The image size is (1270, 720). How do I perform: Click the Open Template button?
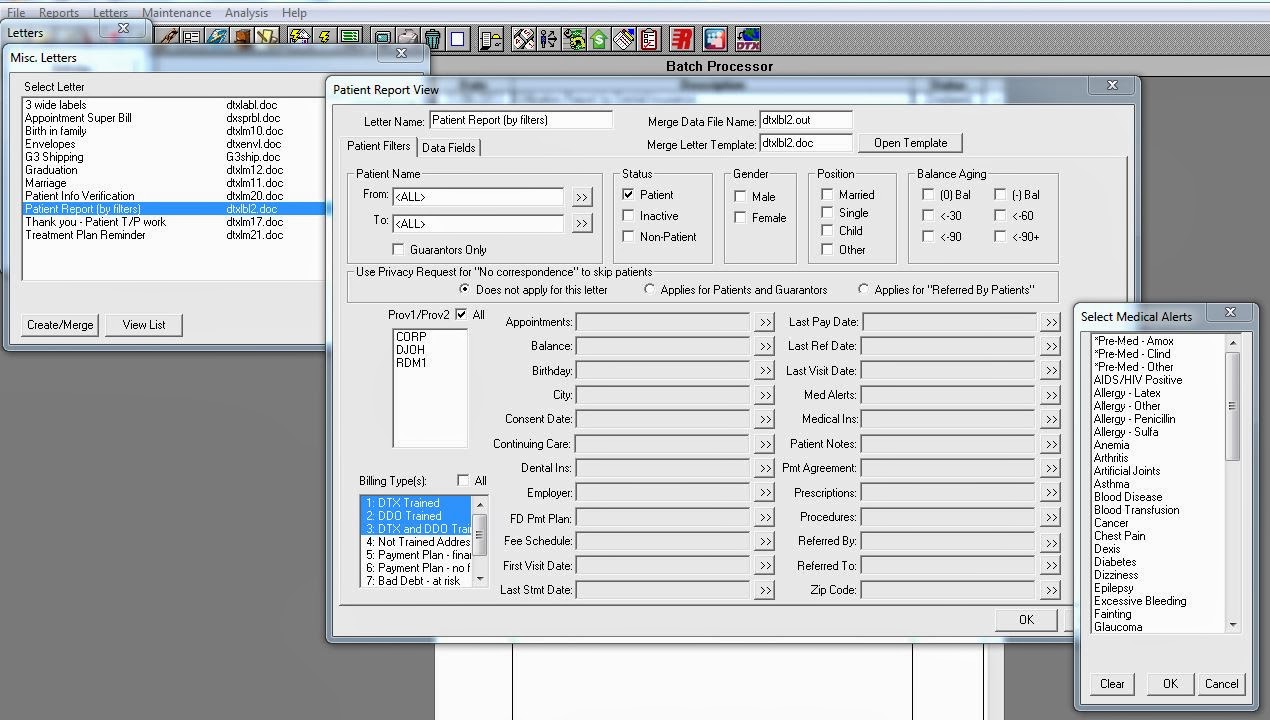click(910, 143)
